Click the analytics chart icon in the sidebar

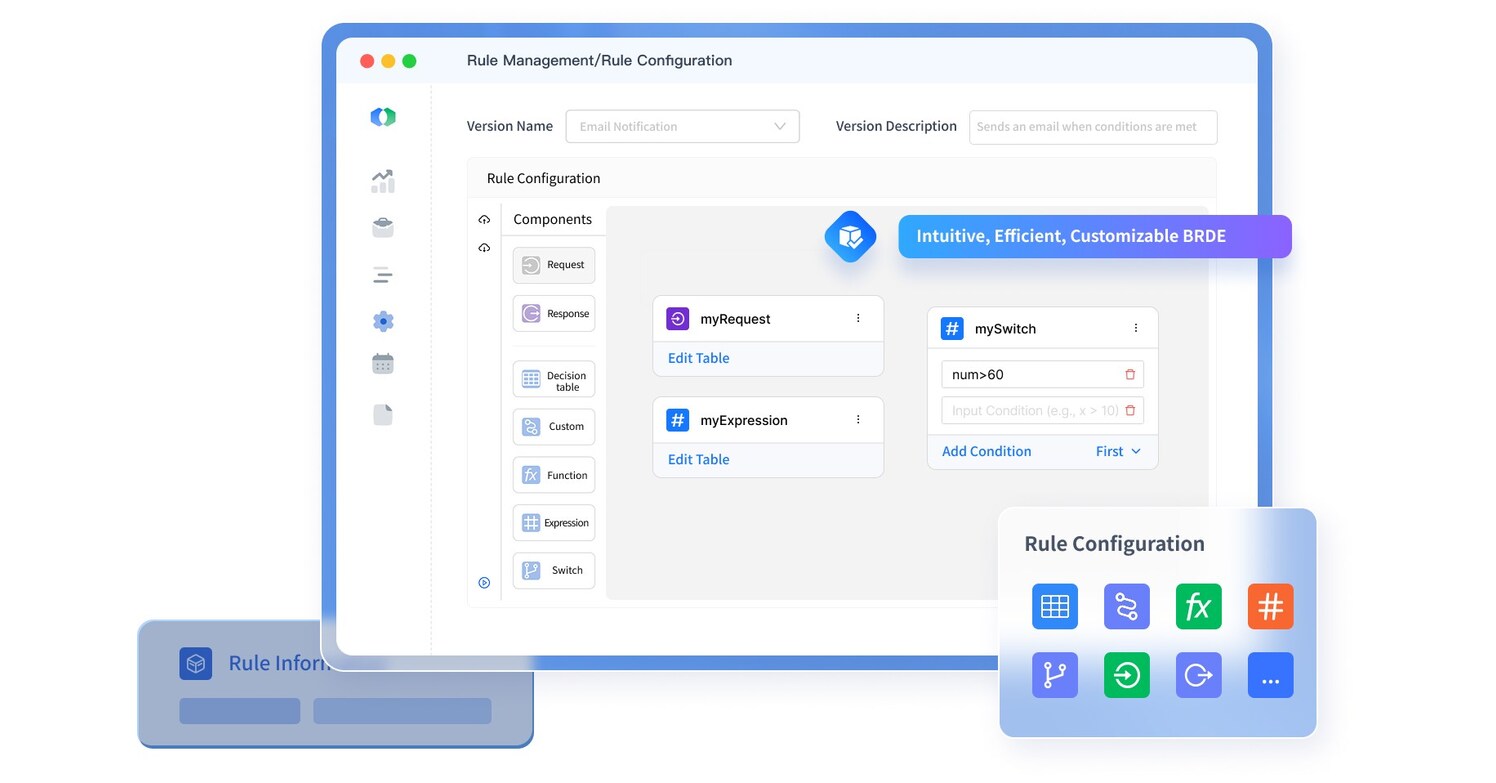tap(383, 181)
